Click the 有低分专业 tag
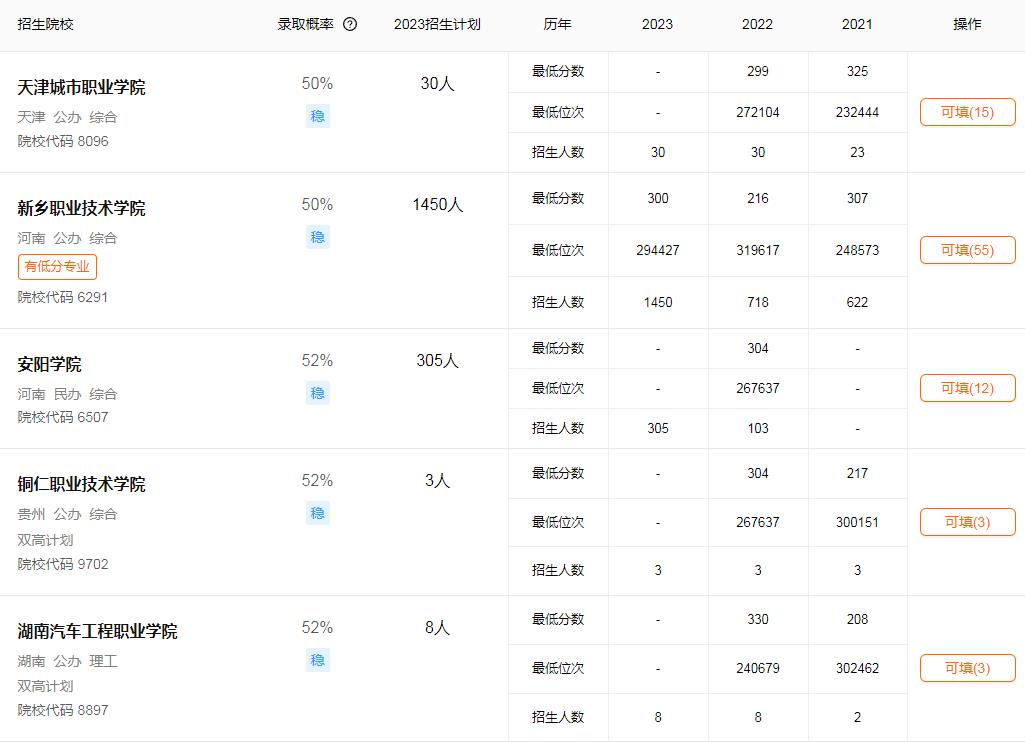Image resolution: width=1025 pixels, height=743 pixels. [58, 267]
